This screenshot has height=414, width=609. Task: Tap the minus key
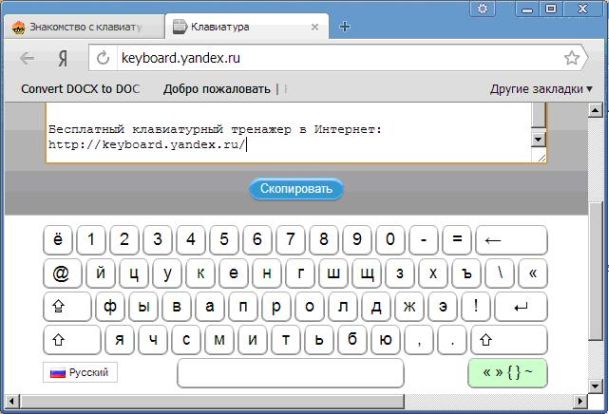click(423, 240)
